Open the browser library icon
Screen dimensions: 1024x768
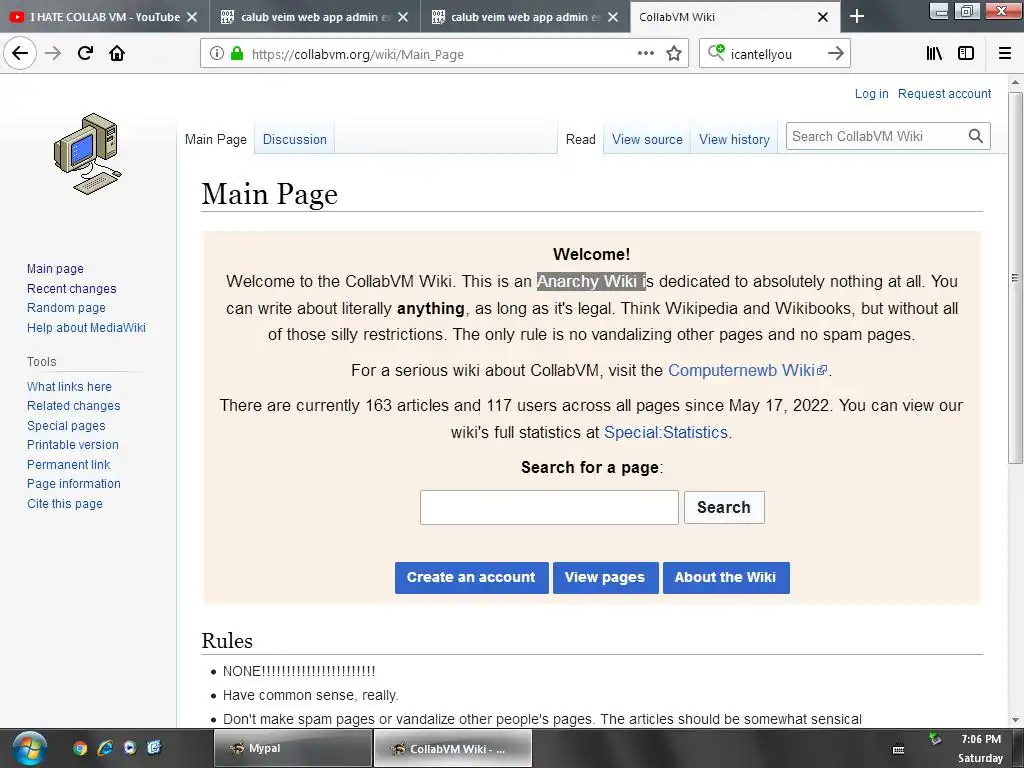click(x=934, y=53)
